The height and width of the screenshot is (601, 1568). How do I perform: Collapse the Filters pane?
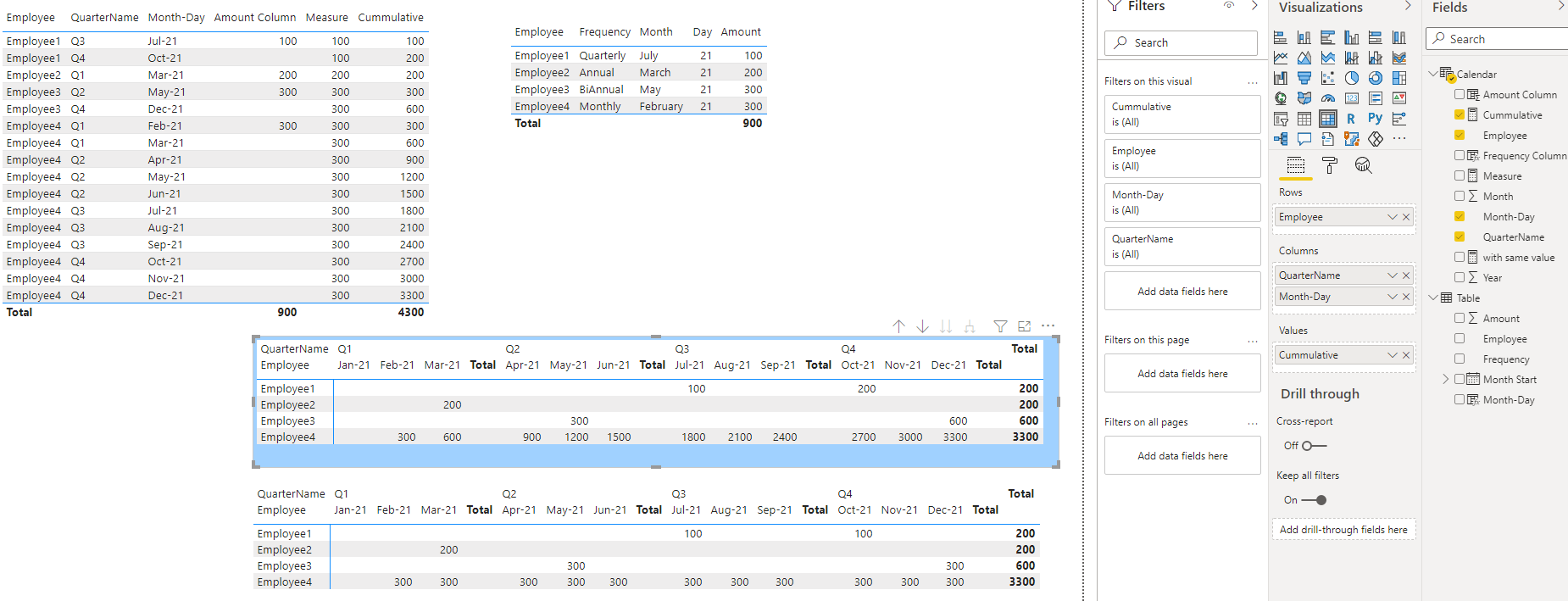[x=1254, y=6]
